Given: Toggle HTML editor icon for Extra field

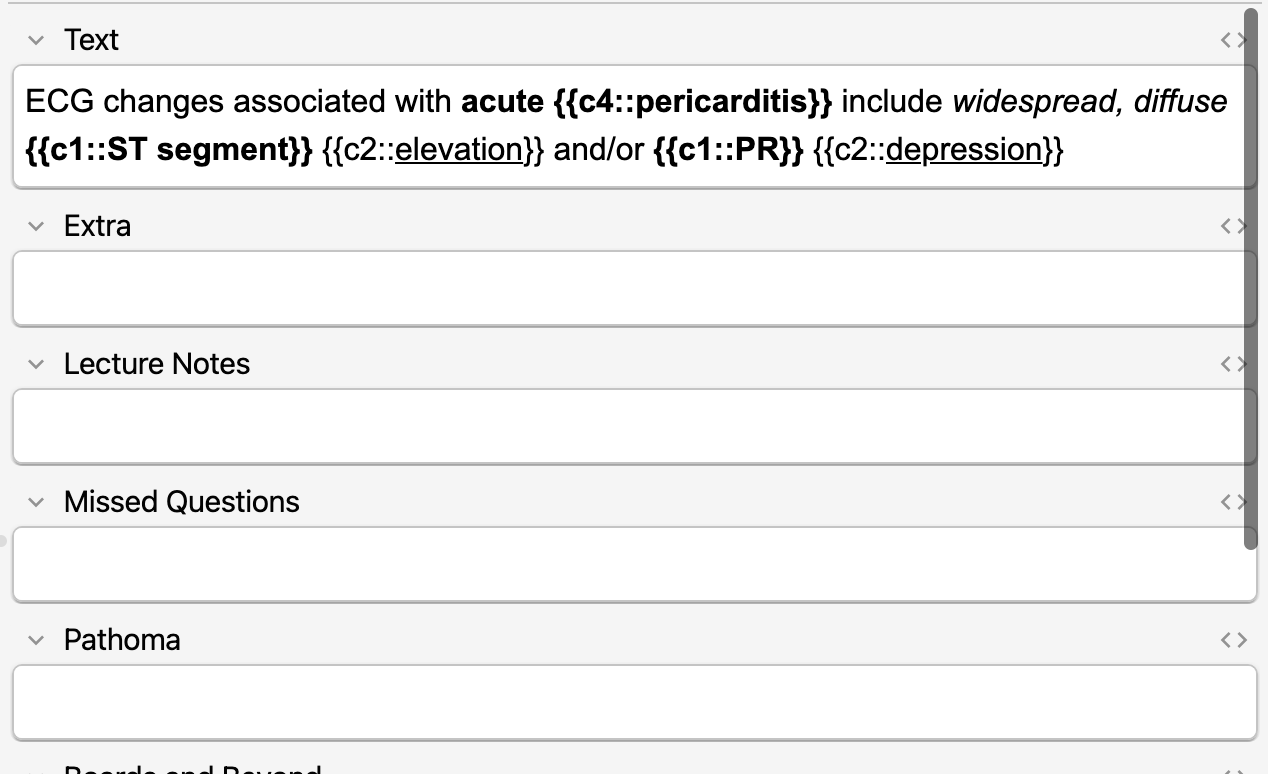Looking at the screenshot, I should (1234, 226).
